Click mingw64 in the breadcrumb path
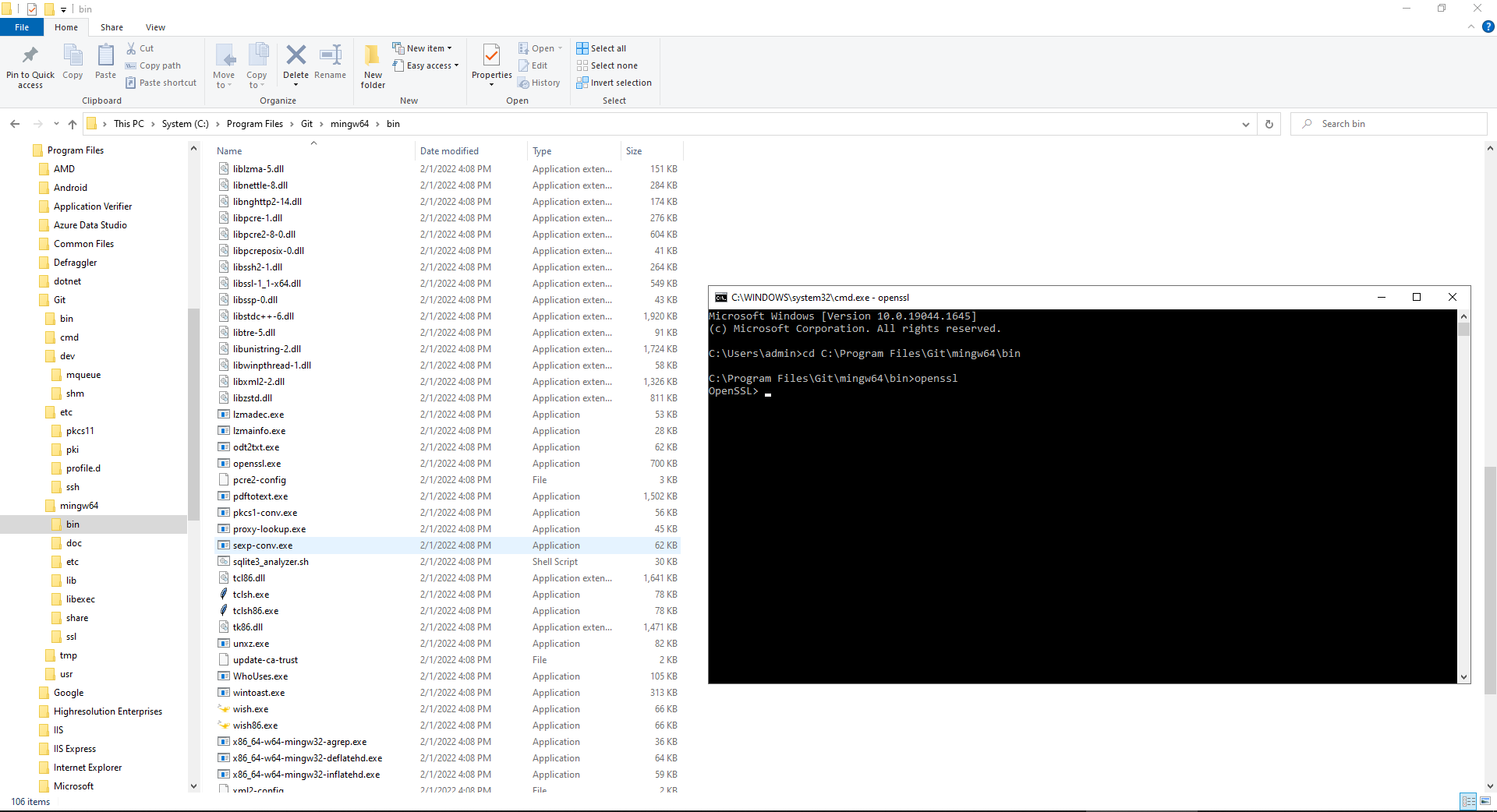Image resolution: width=1497 pixels, height=812 pixels. tap(349, 124)
